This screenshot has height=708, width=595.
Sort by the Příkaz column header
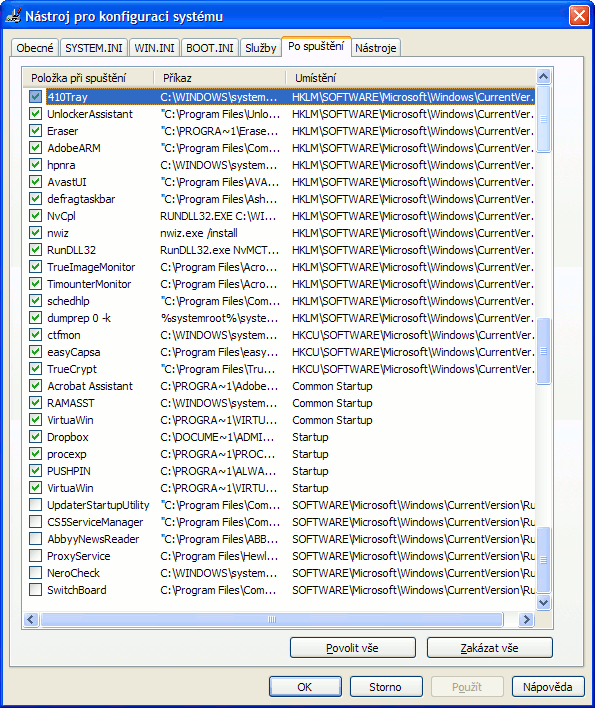219,78
